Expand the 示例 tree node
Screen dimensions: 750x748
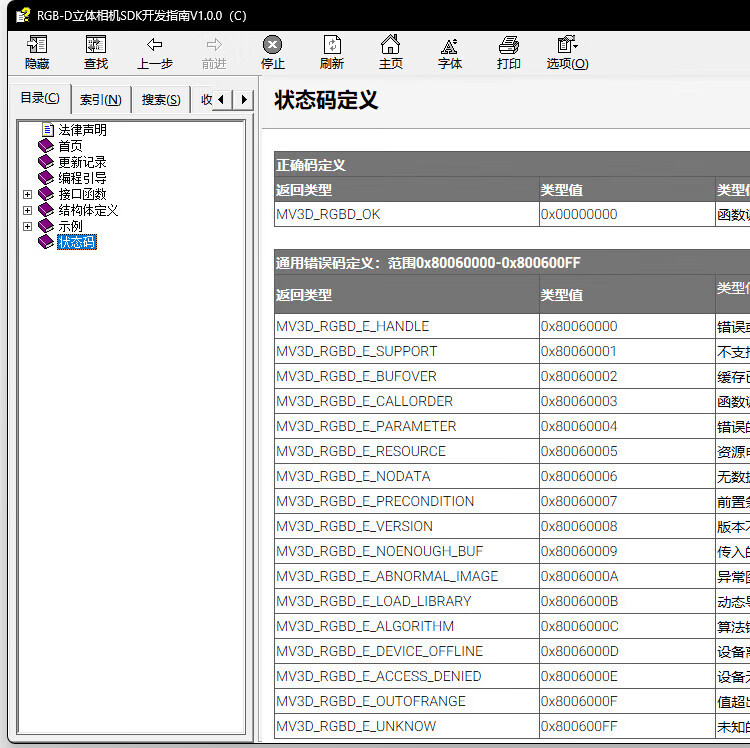pyautogui.click(x=27, y=226)
